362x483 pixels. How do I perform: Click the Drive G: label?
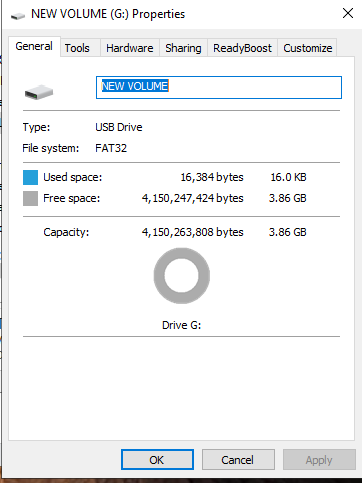point(182,325)
